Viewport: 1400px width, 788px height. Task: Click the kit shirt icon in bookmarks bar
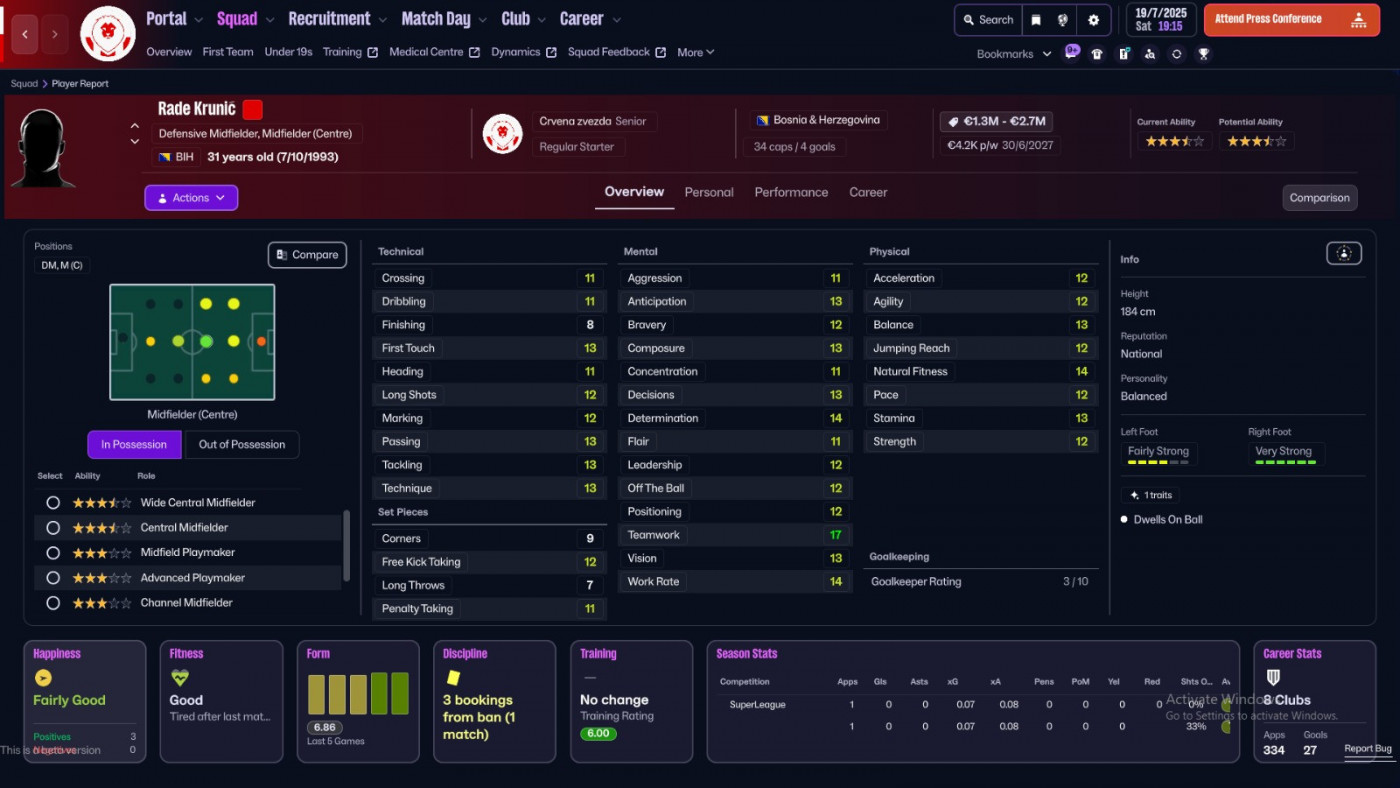click(1097, 54)
